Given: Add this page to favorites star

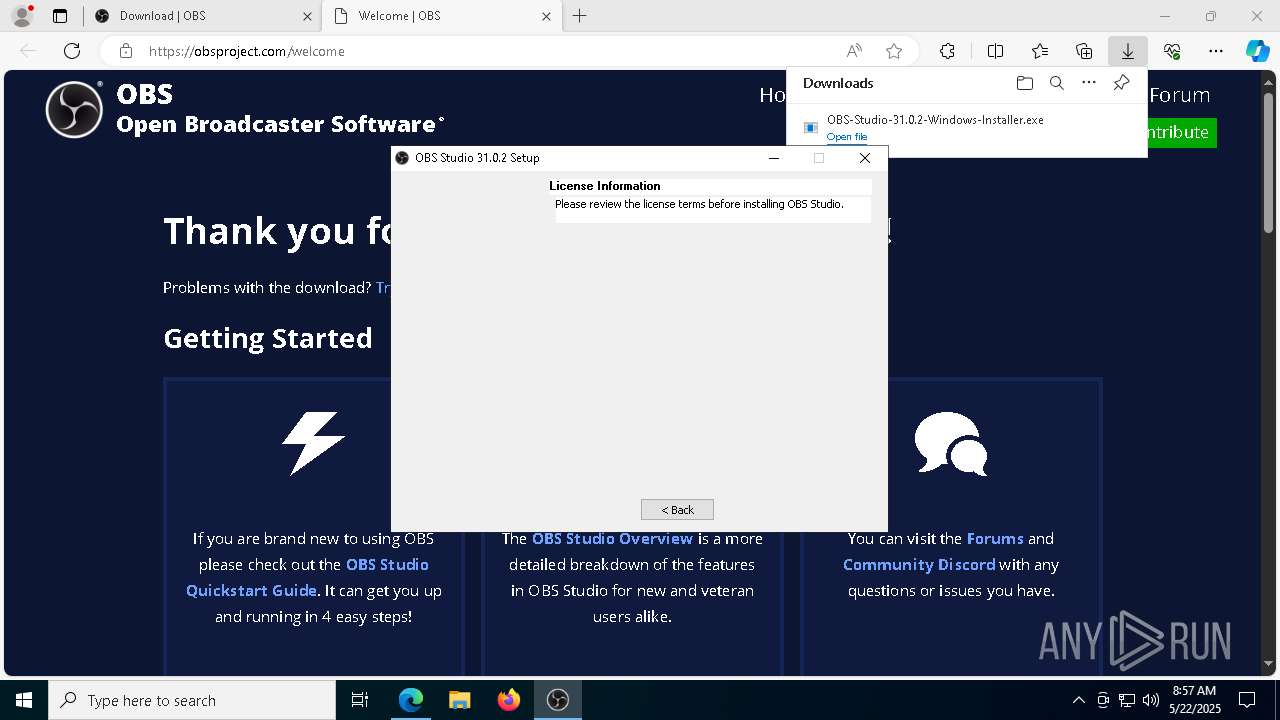Looking at the screenshot, I should coord(894,51).
